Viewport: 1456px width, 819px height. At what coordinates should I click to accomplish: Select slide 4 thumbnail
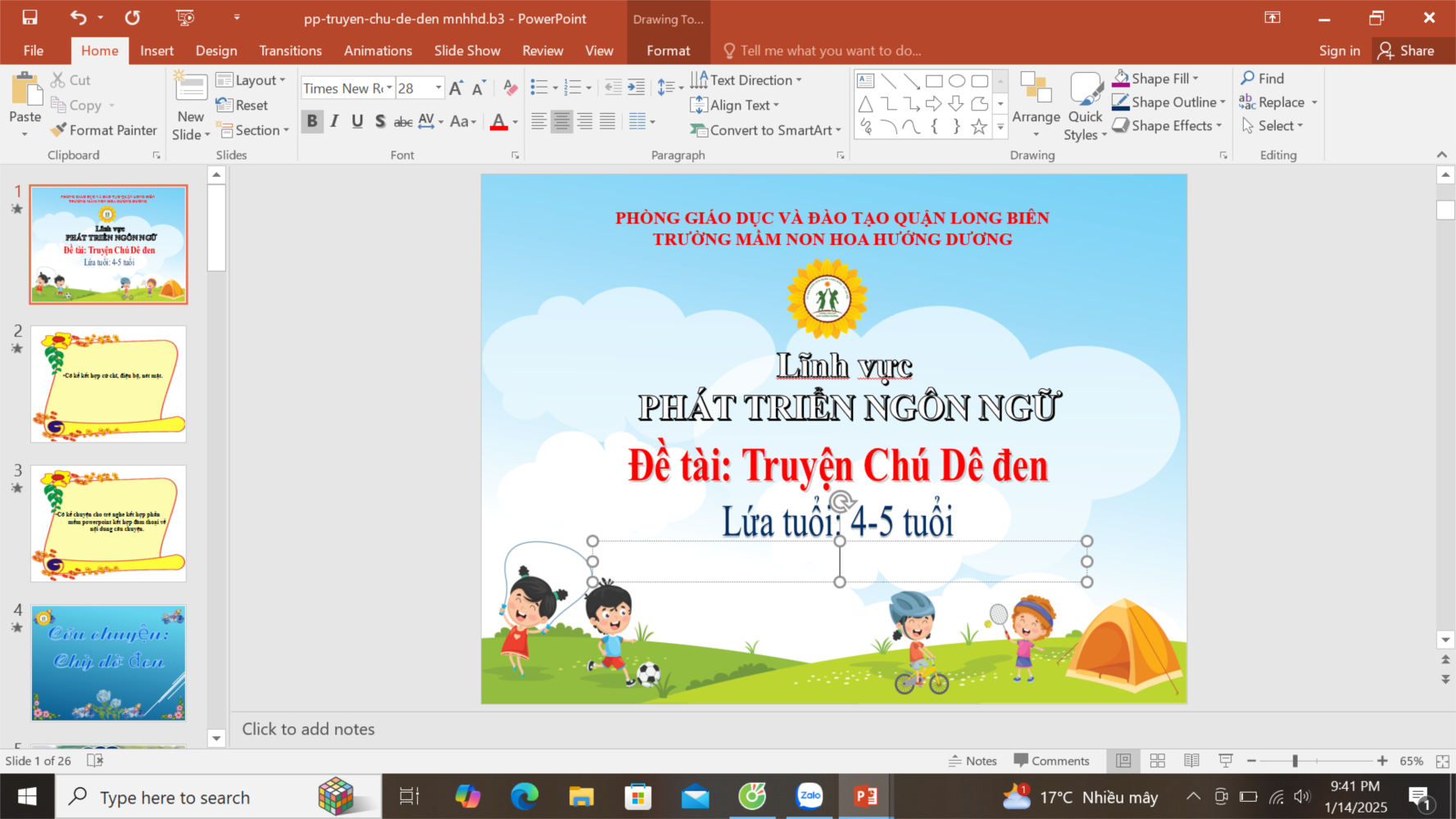pyautogui.click(x=108, y=663)
